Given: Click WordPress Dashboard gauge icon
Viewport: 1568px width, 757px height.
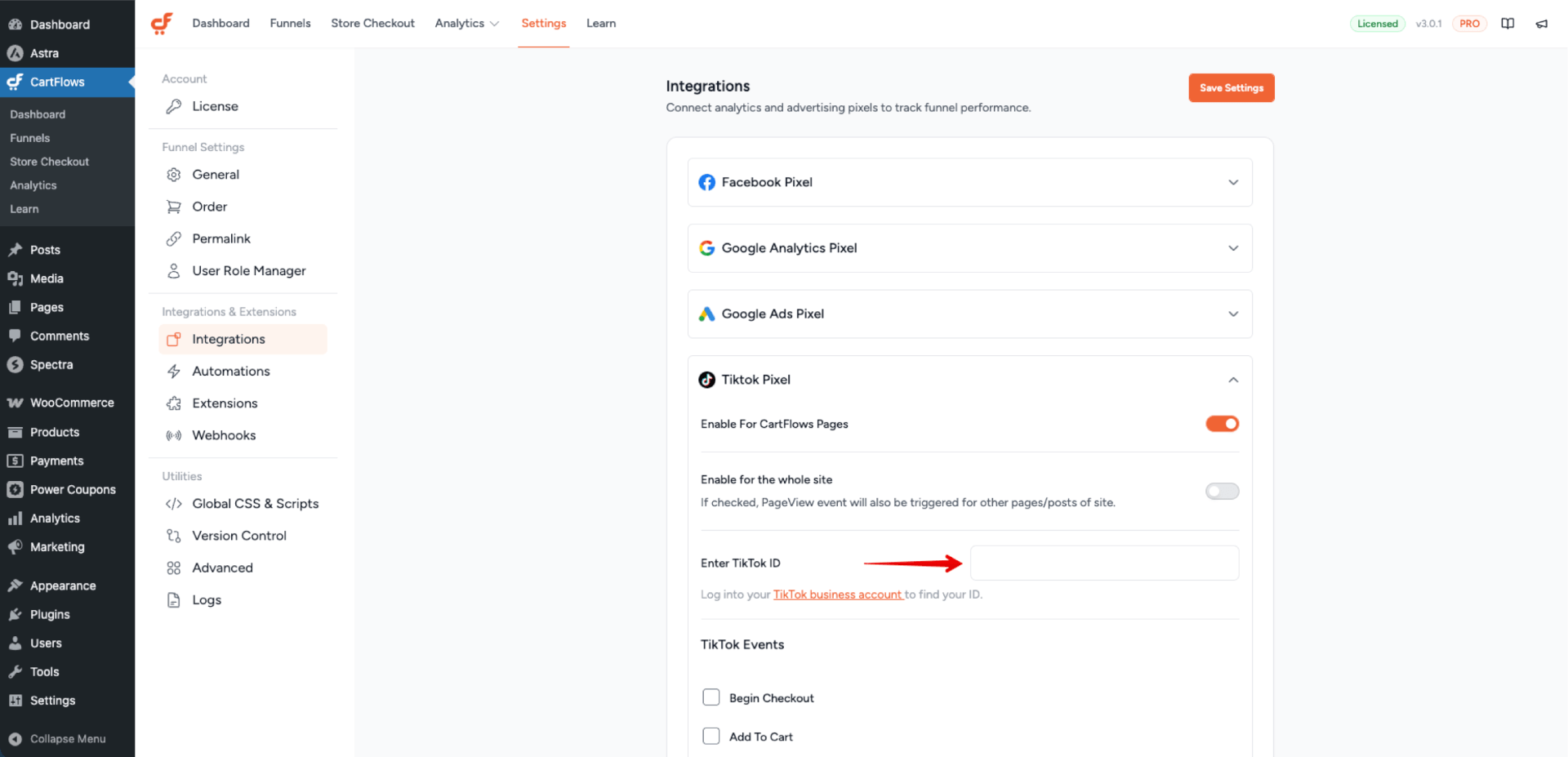Looking at the screenshot, I should pyautogui.click(x=15, y=24).
